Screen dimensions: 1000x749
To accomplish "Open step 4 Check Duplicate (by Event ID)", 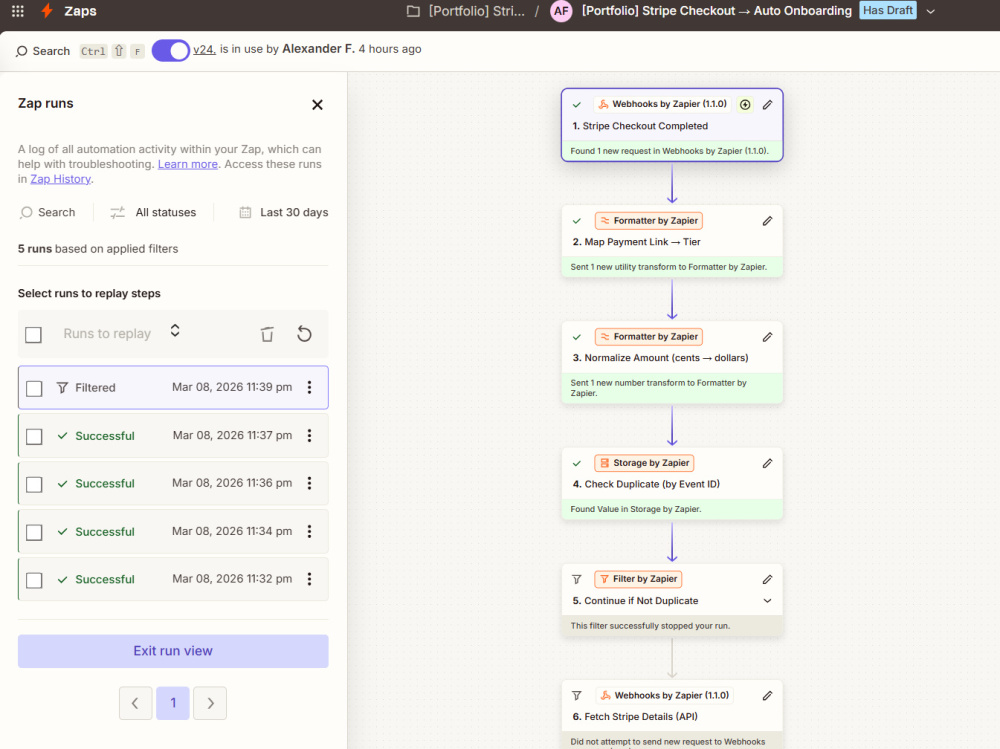I will click(646, 484).
